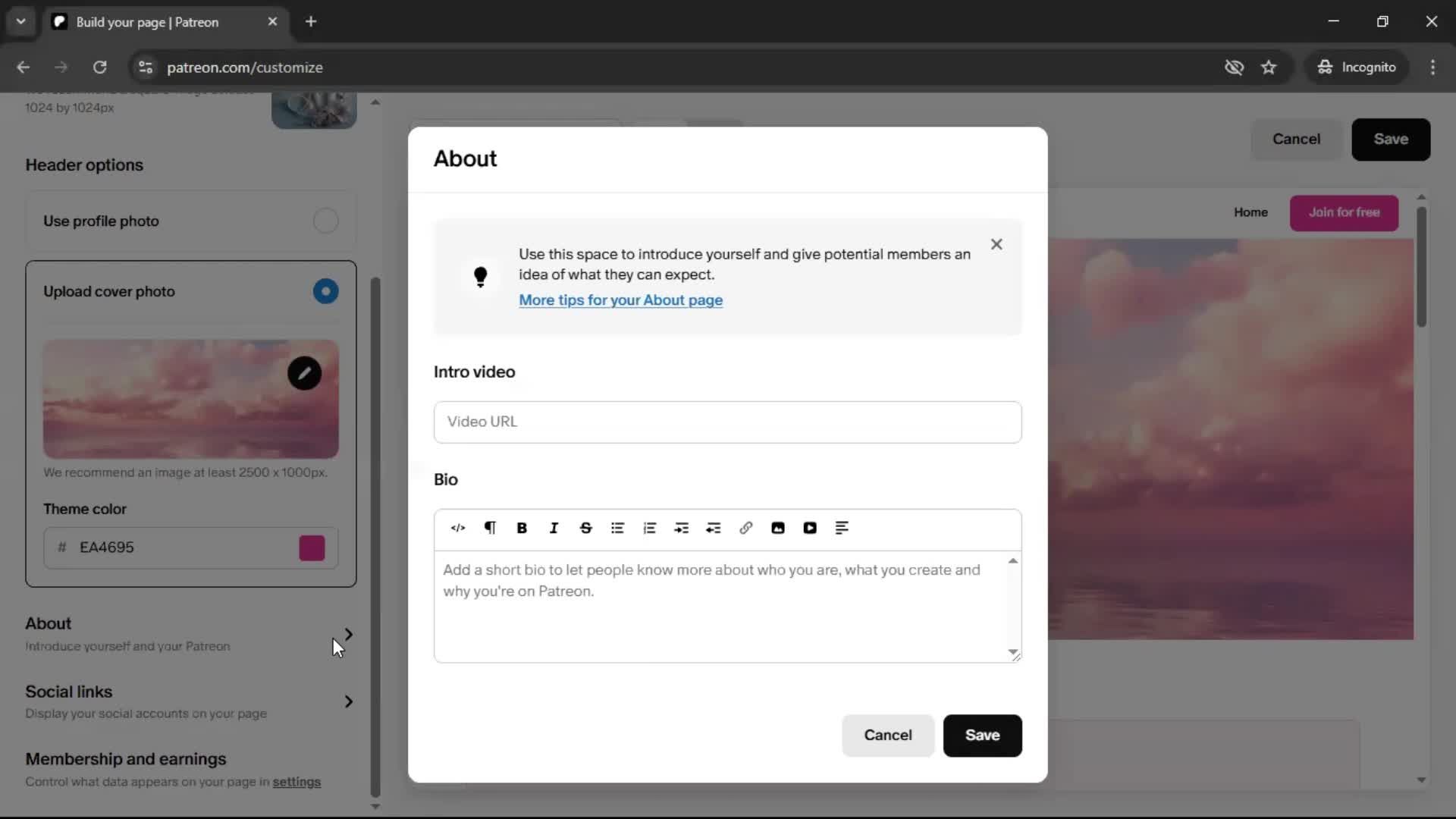Save the About page changes
The image size is (1456, 819).
(x=982, y=736)
